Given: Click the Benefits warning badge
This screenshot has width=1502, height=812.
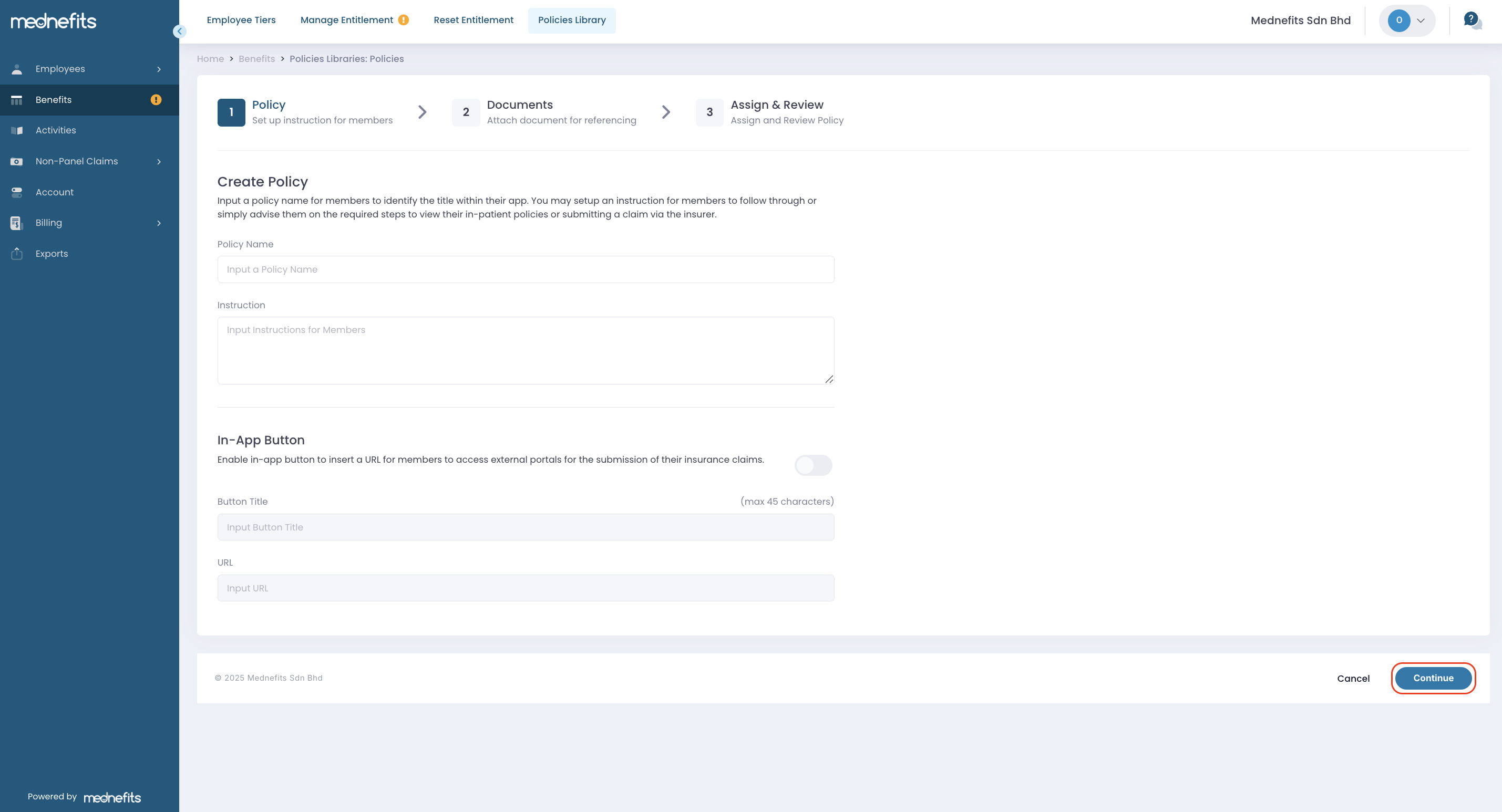Looking at the screenshot, I should (156, 100).
